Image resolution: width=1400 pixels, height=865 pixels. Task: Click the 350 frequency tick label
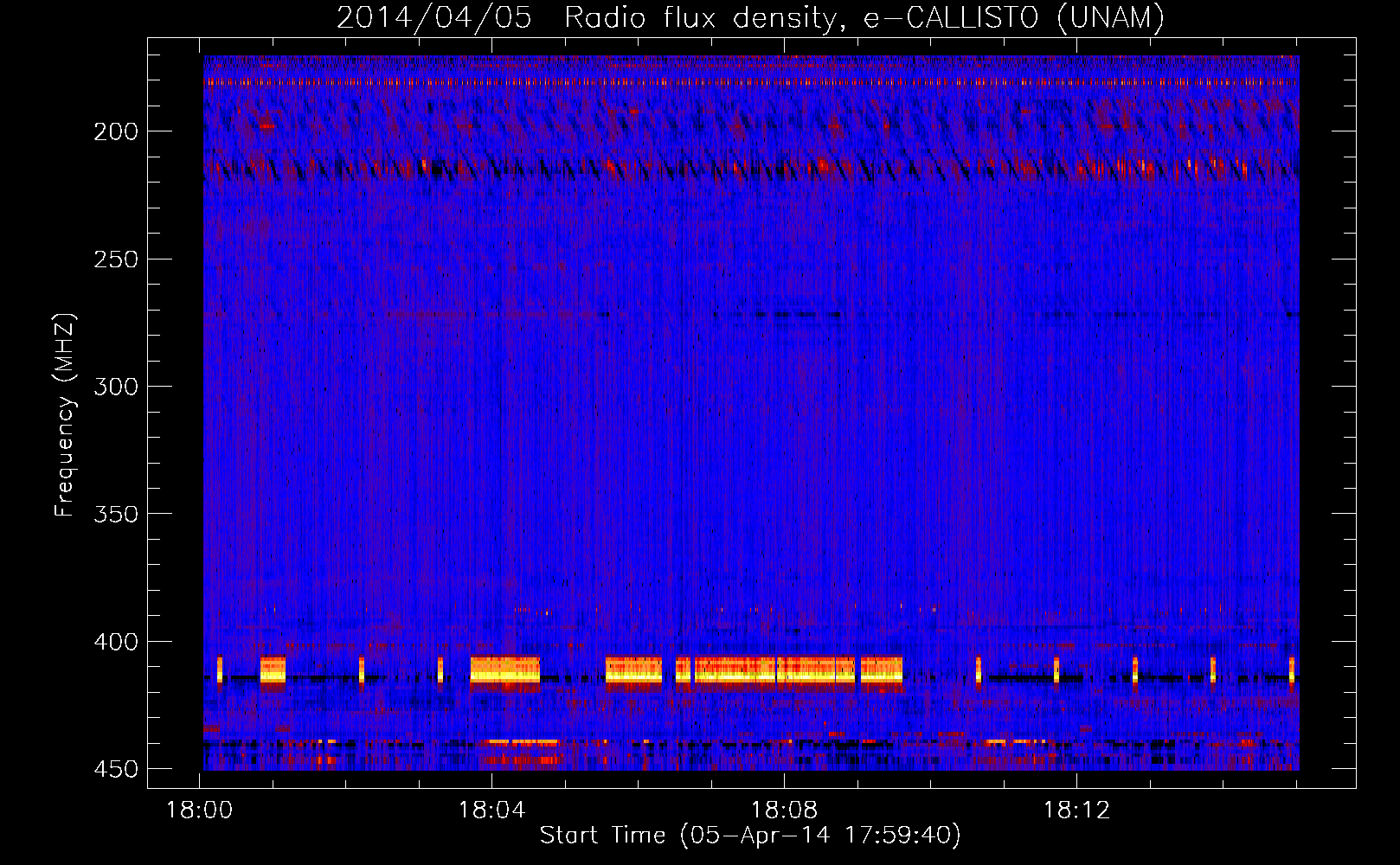point(116,514)
